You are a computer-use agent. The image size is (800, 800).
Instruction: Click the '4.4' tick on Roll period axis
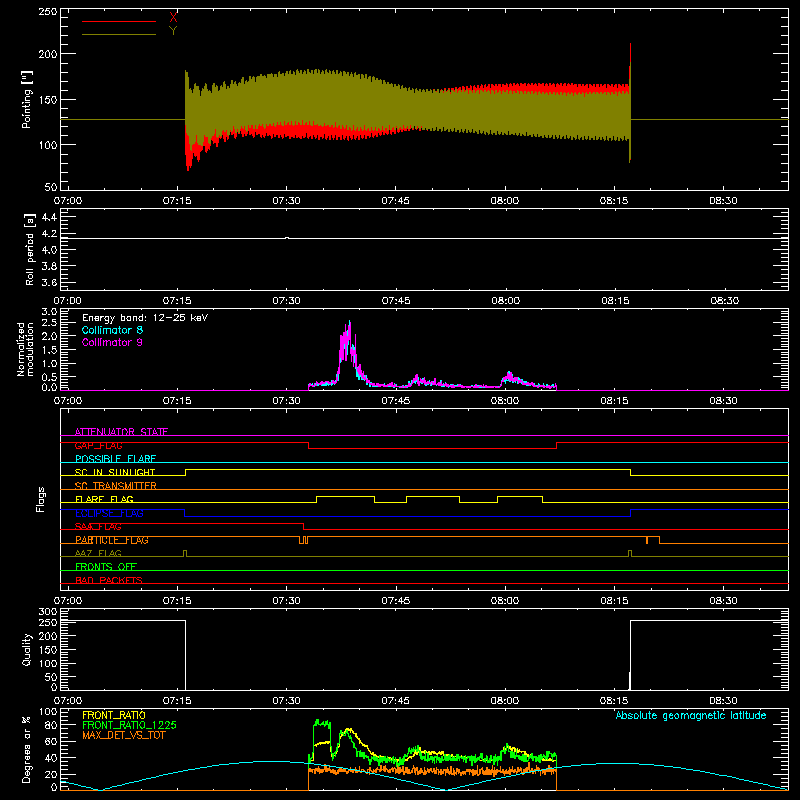[x=49, y=217]
